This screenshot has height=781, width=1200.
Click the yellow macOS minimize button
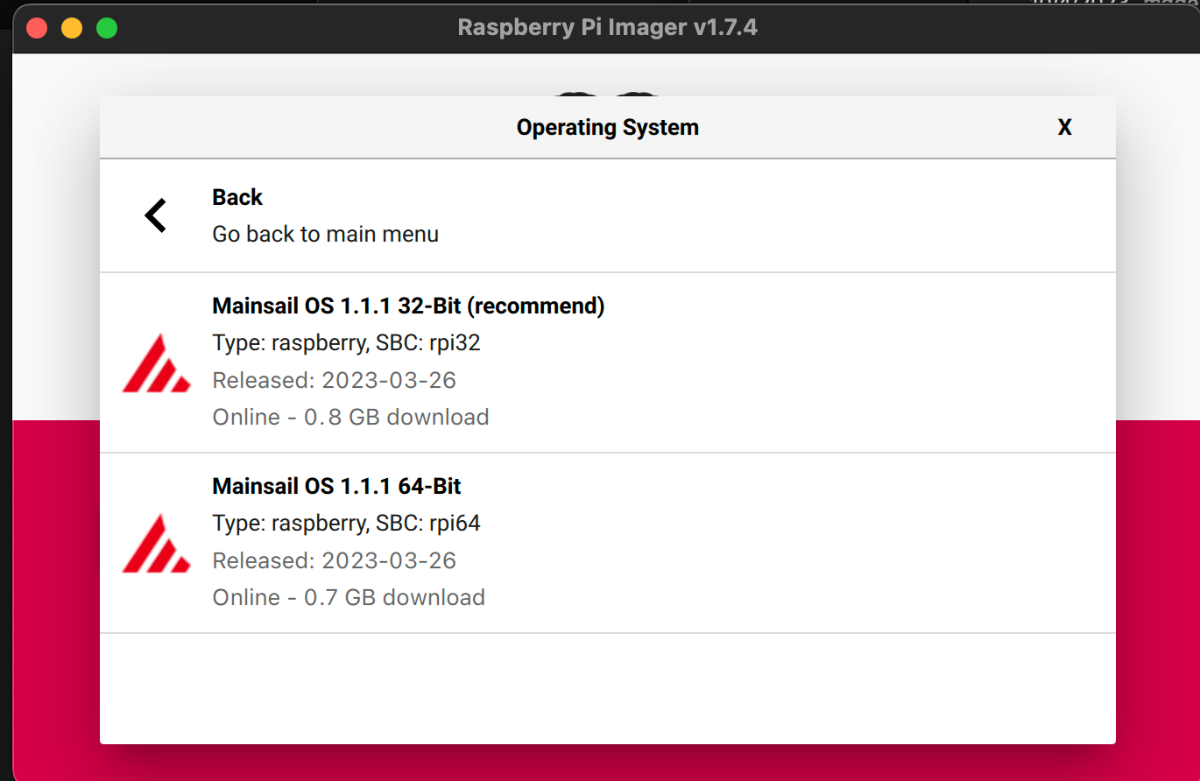(72, 28)
